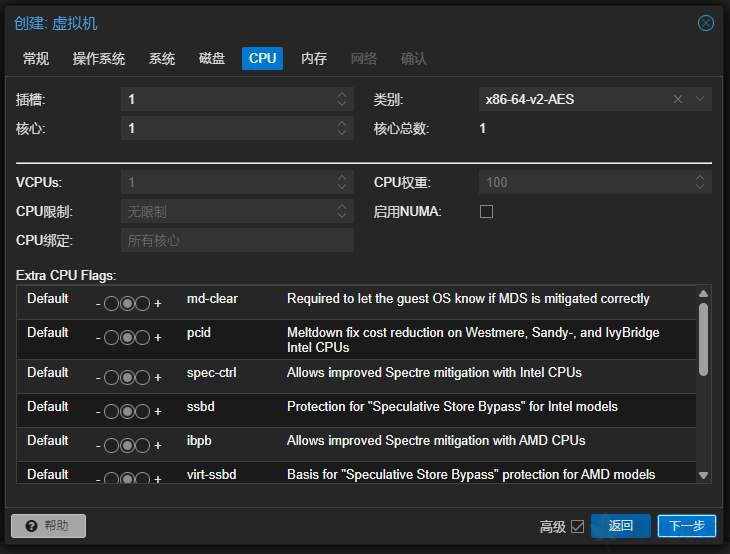Image resolution: width=730 pixels, height=554 pixels.
Task: Click the minus icon beside ssbd flag
Action: [98, 412]
